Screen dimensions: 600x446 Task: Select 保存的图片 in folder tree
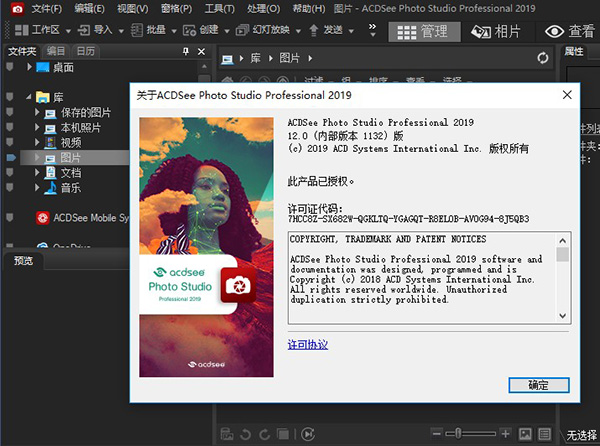tap(86, 112)
